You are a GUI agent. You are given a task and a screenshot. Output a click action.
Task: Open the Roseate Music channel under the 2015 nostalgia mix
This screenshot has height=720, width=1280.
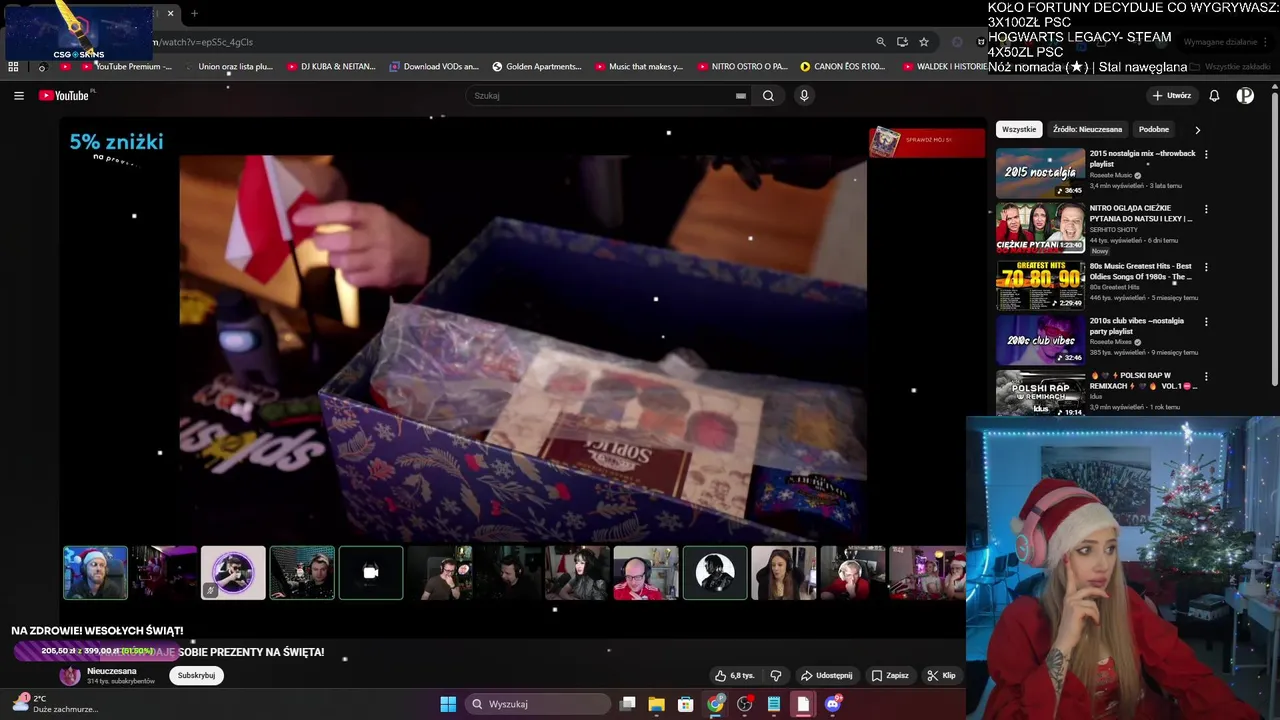[1111, 175]
